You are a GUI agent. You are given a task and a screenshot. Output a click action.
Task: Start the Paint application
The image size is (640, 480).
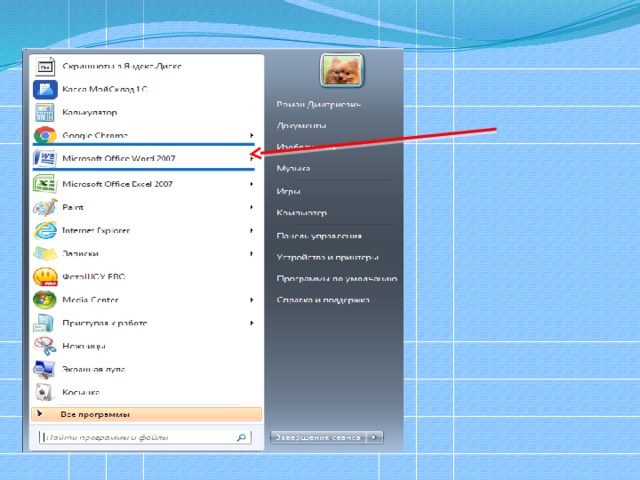73,207
